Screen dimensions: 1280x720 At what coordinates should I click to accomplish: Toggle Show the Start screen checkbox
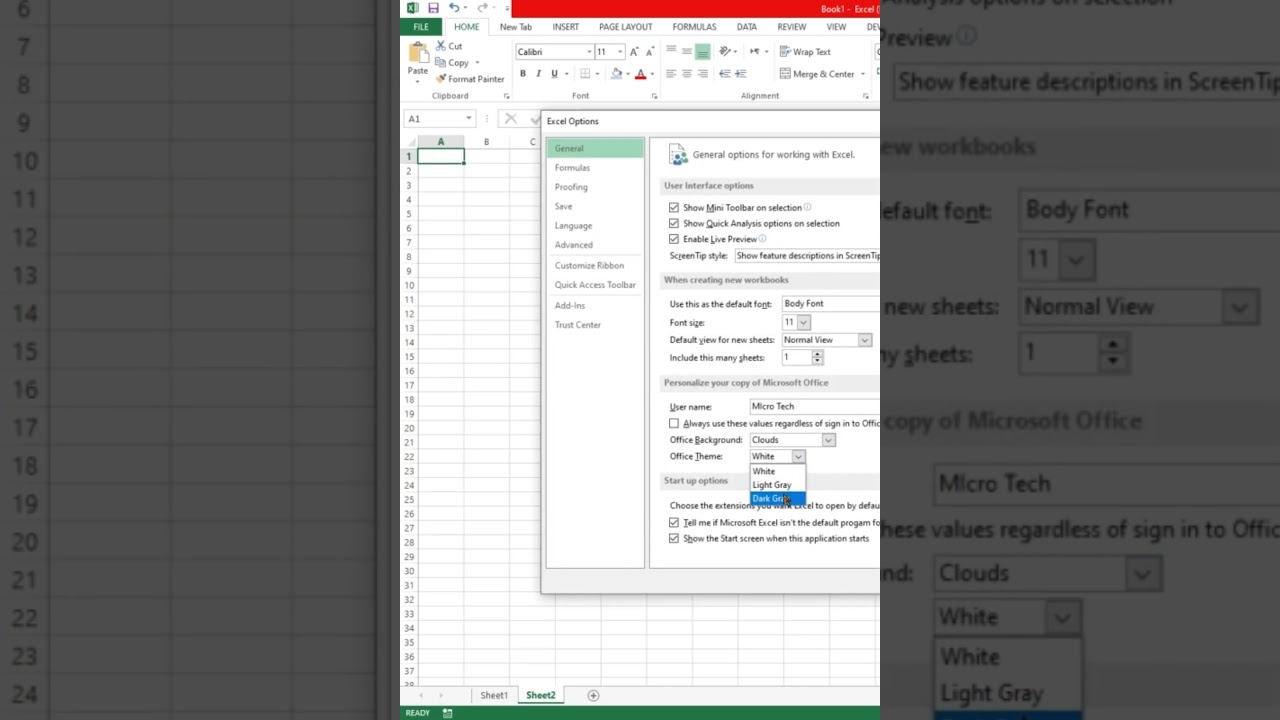674,538
